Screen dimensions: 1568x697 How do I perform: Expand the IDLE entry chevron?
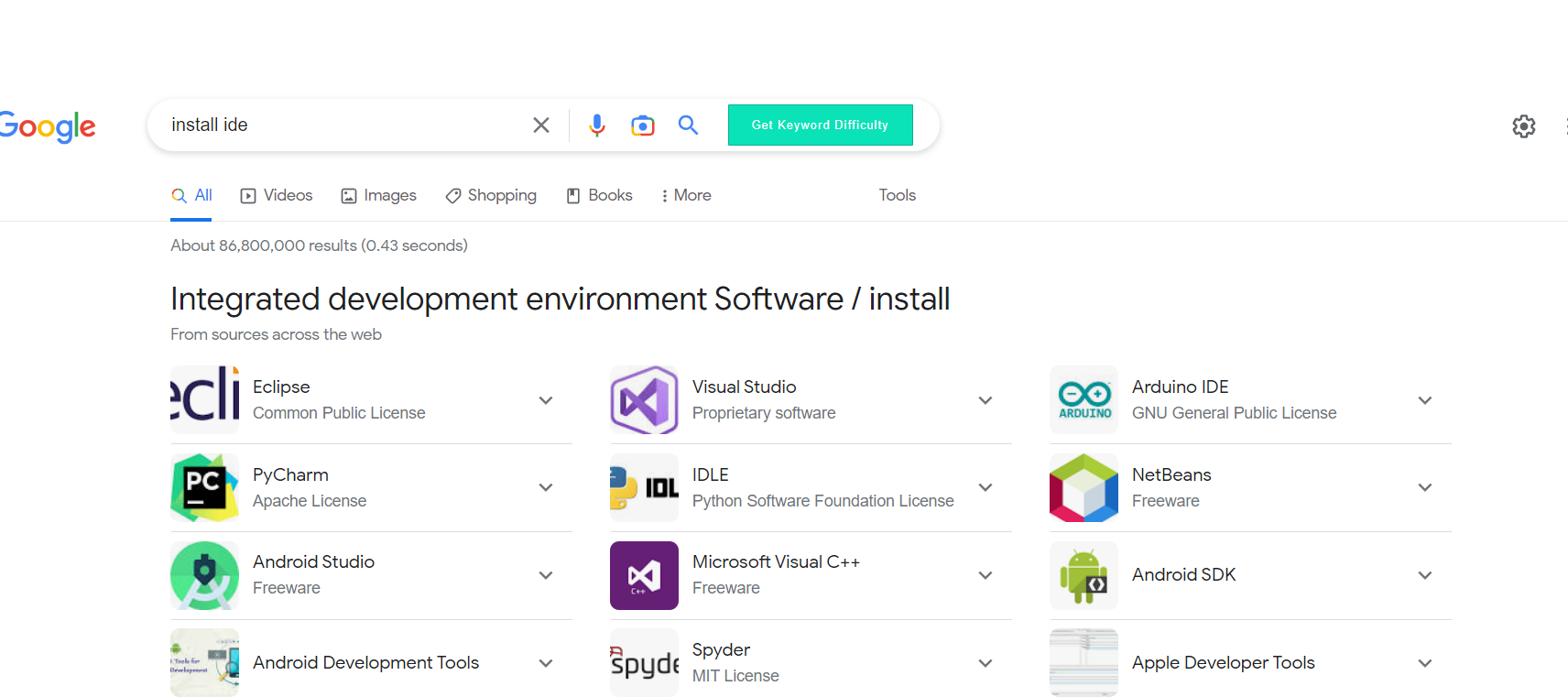click(985, 487)
